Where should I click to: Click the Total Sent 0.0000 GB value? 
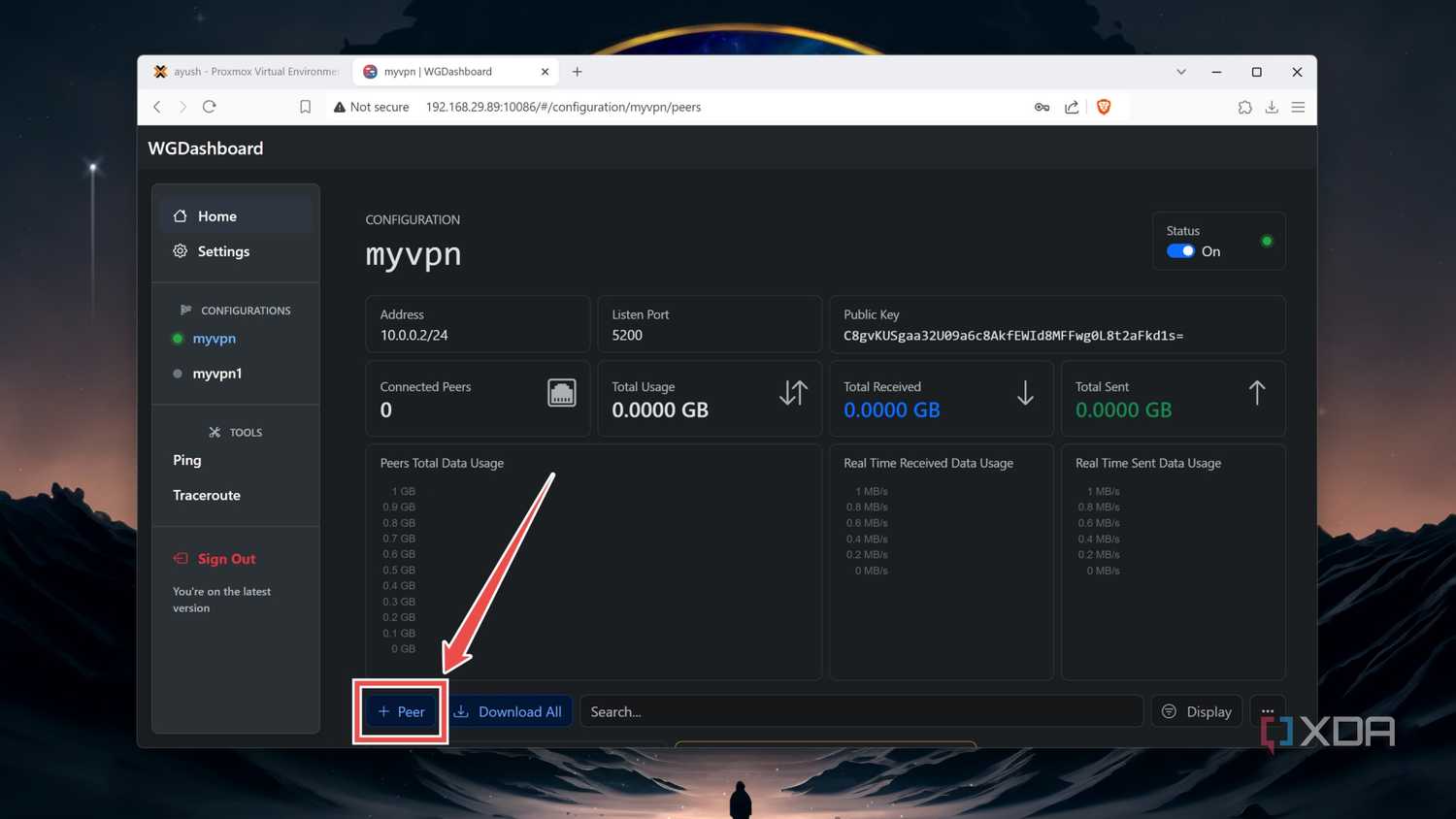(x=1124, y=409)
